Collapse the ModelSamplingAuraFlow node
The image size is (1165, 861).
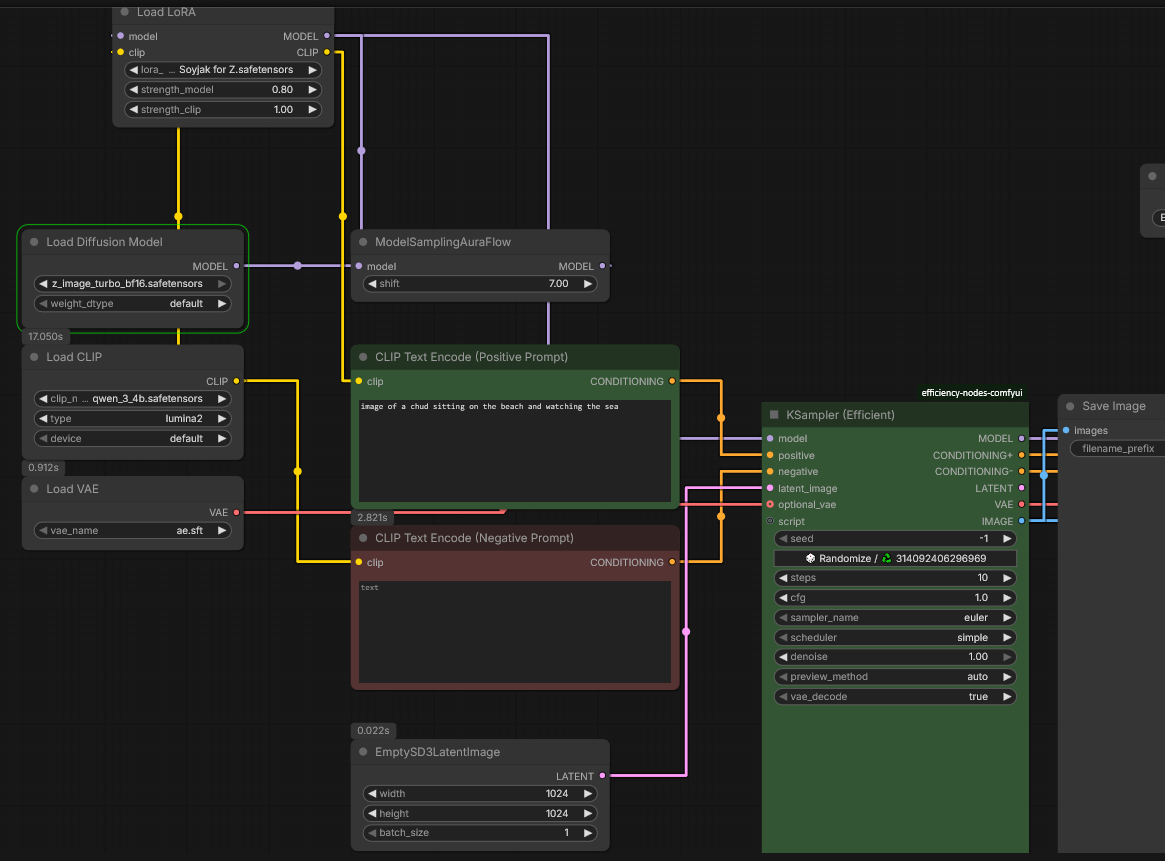(363, 242)
